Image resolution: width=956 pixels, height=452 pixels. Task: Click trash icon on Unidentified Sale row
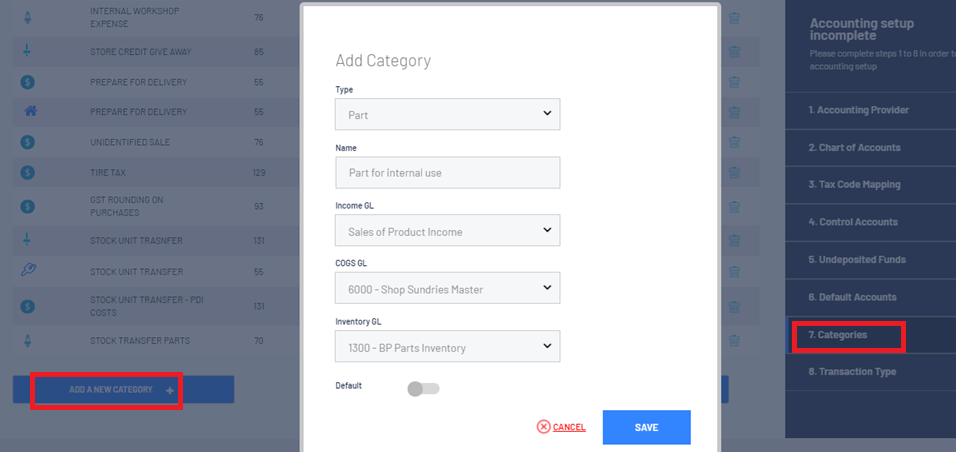pos(734,143)
